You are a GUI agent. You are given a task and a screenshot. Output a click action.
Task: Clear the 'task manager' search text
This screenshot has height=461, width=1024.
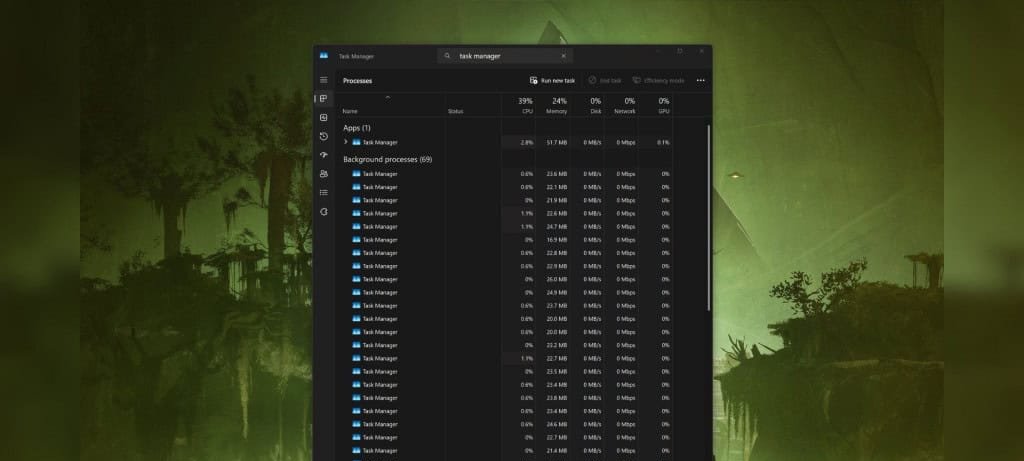(x=564, y=56)
